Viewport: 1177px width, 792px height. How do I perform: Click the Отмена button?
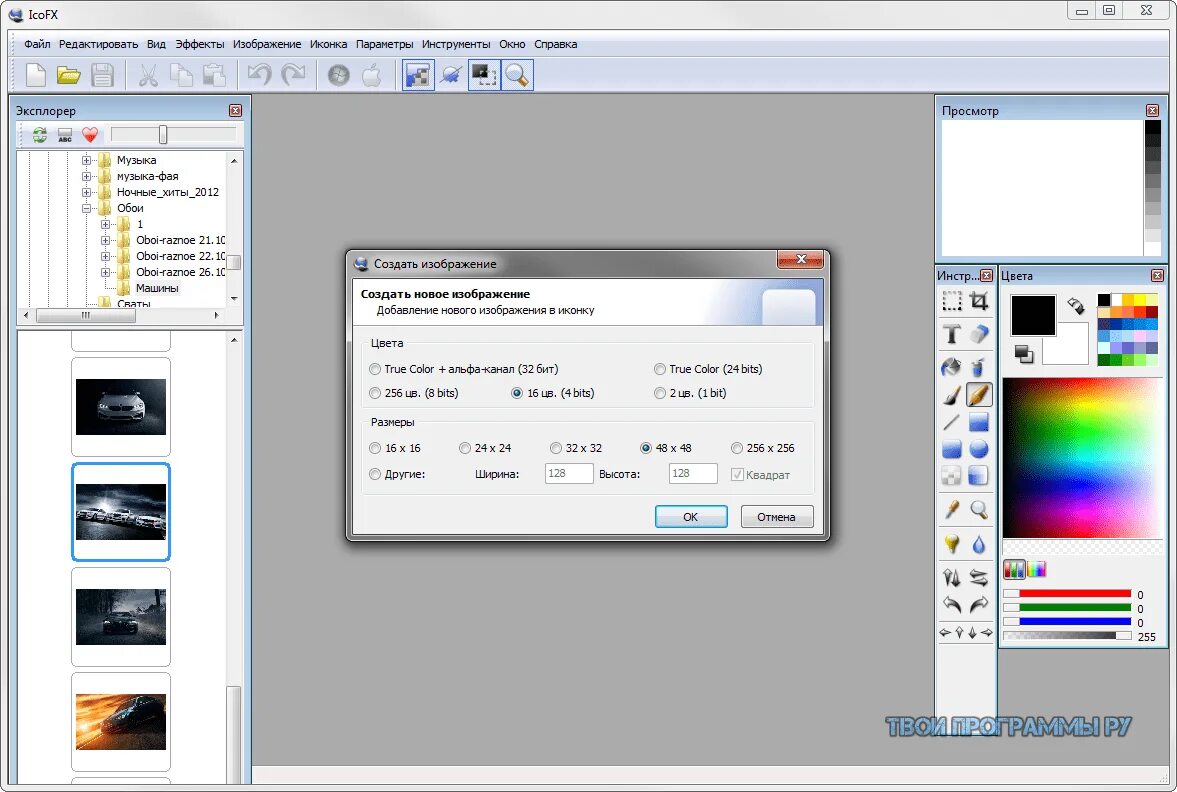click(x=776, y=516)
